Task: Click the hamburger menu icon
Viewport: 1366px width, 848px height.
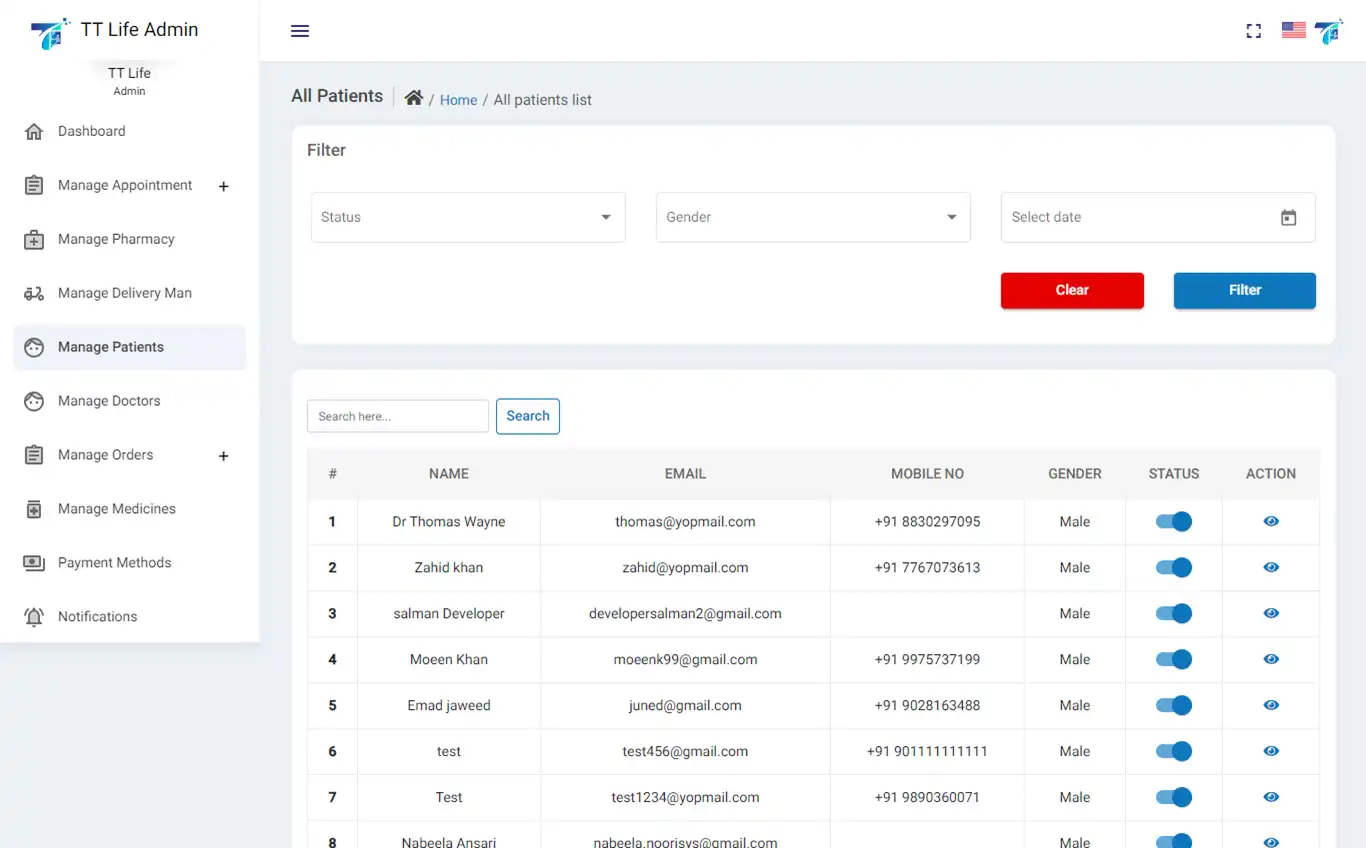Action: click(300, 31)
